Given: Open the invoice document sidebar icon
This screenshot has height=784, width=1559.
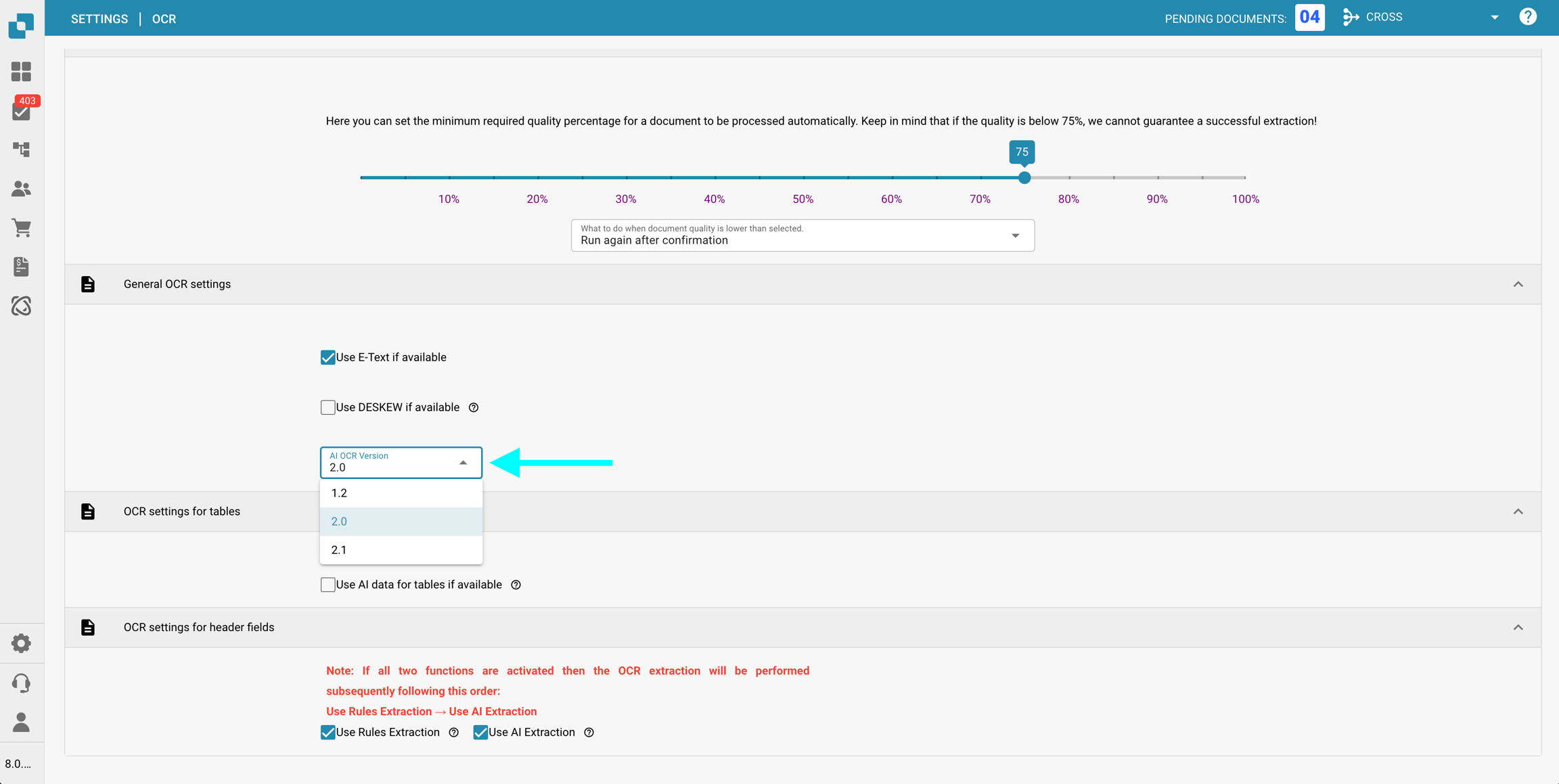Looking at the screenshot, I should [x=21, y=267].
